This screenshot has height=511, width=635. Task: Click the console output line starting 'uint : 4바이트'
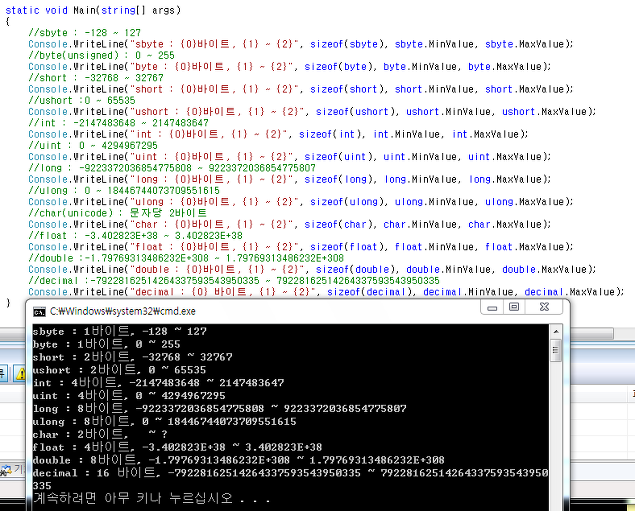pos(129,396)
